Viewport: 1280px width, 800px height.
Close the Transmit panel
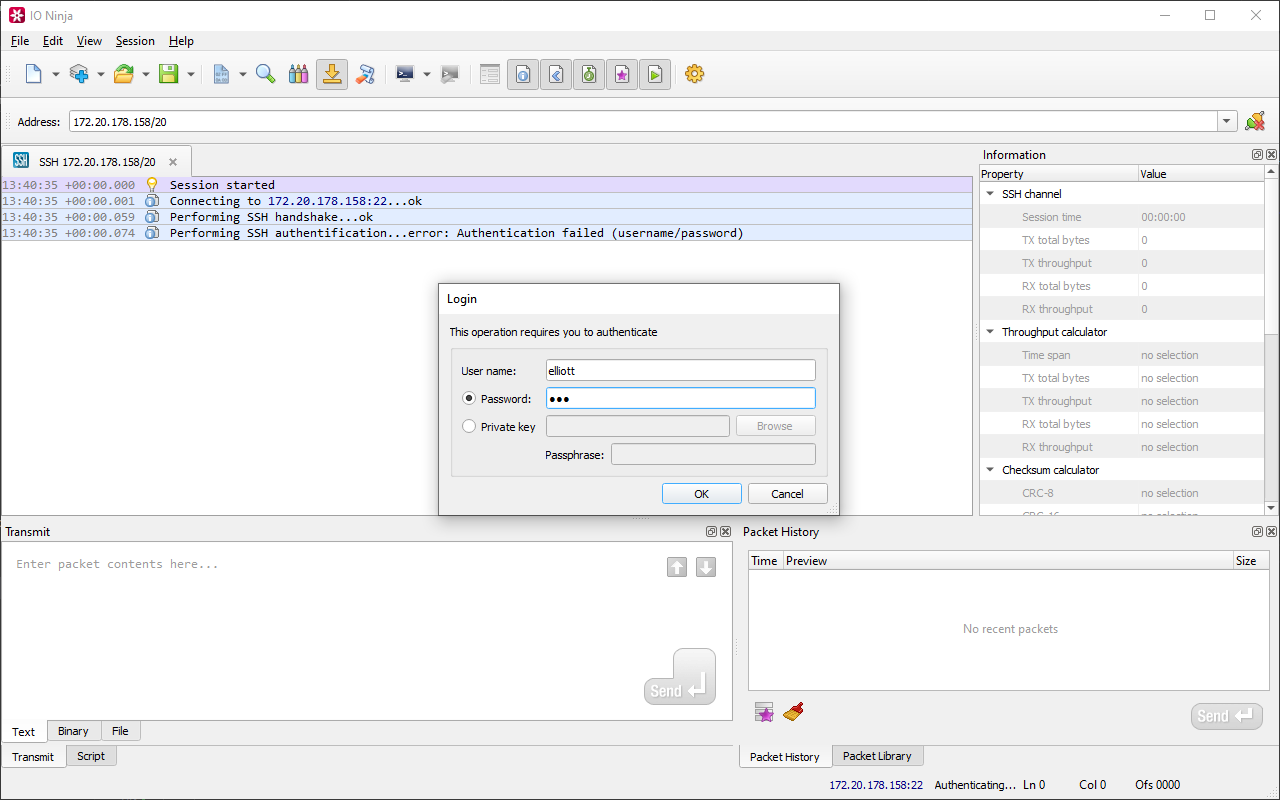point(725,532)
